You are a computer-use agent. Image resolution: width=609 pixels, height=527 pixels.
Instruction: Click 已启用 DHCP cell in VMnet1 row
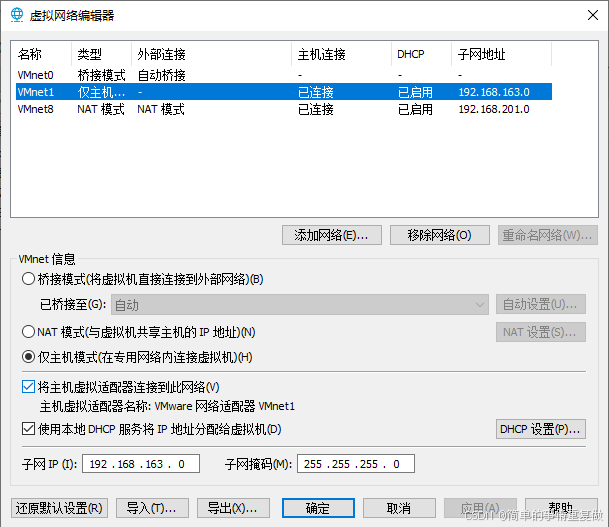tap(415, 92)
